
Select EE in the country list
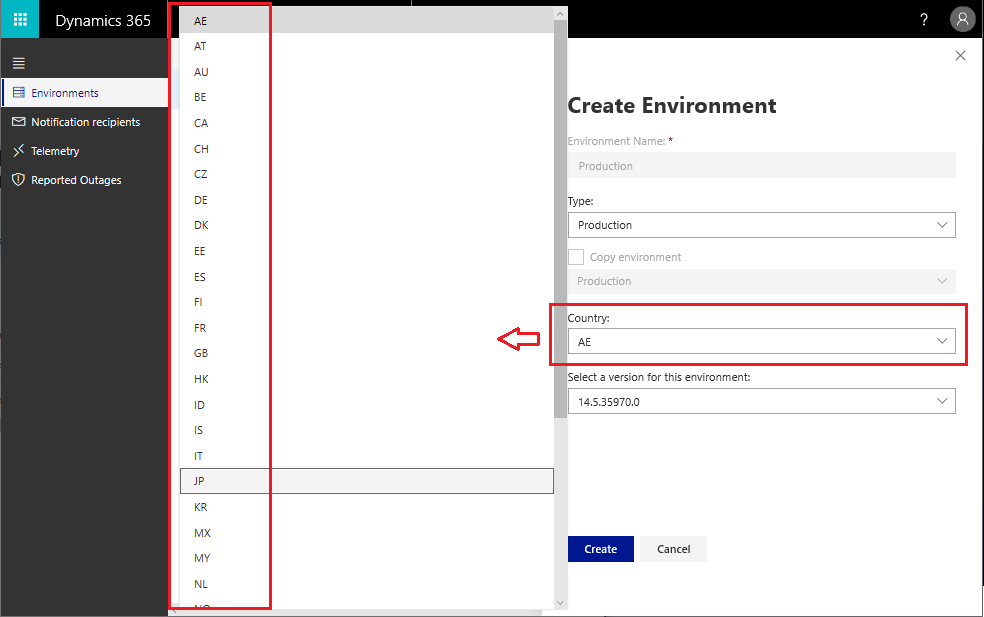tap(366, 251)
